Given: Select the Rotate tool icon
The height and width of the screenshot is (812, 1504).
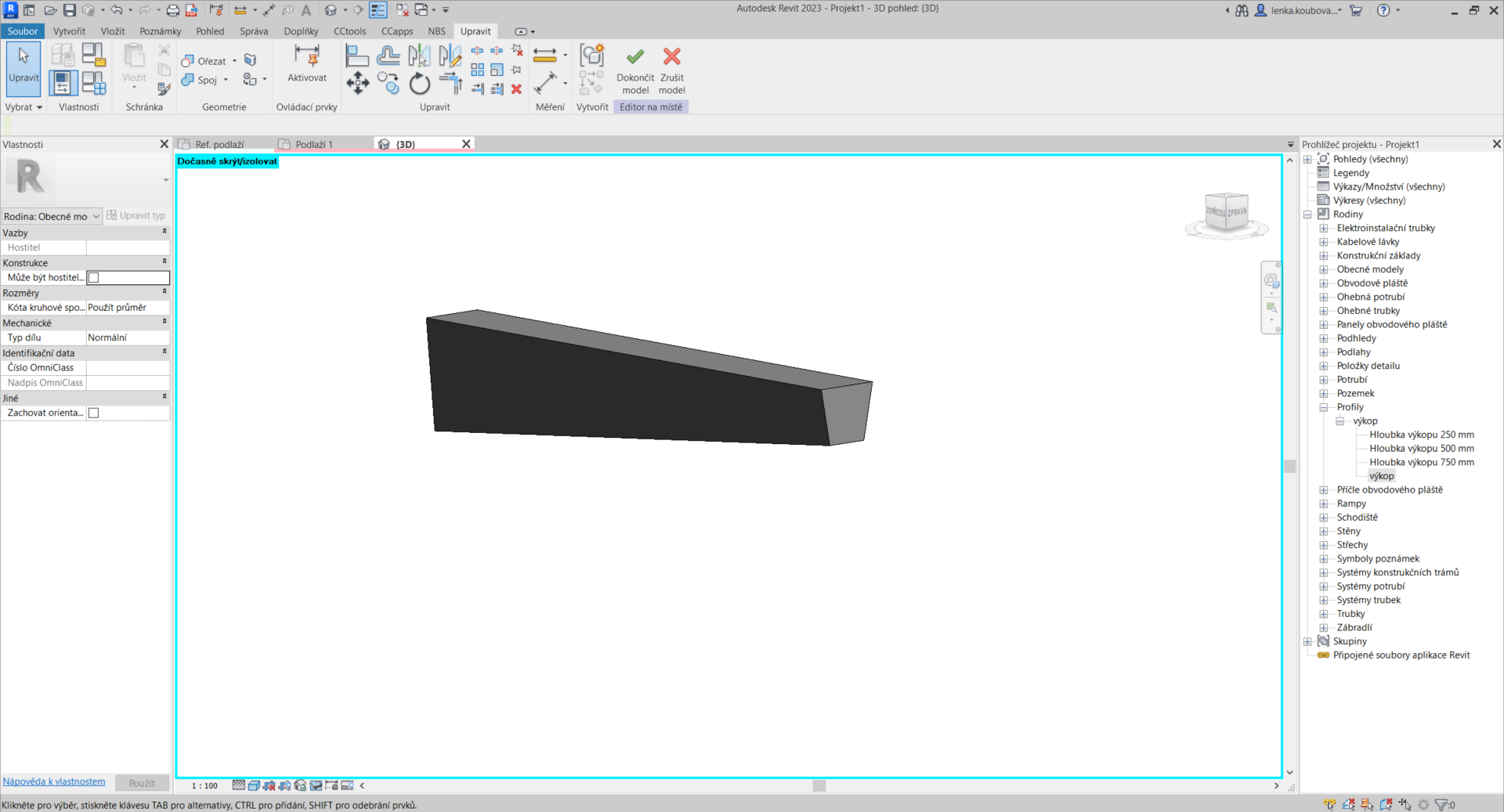Looking at the screenshot, I should pos(420,83).
